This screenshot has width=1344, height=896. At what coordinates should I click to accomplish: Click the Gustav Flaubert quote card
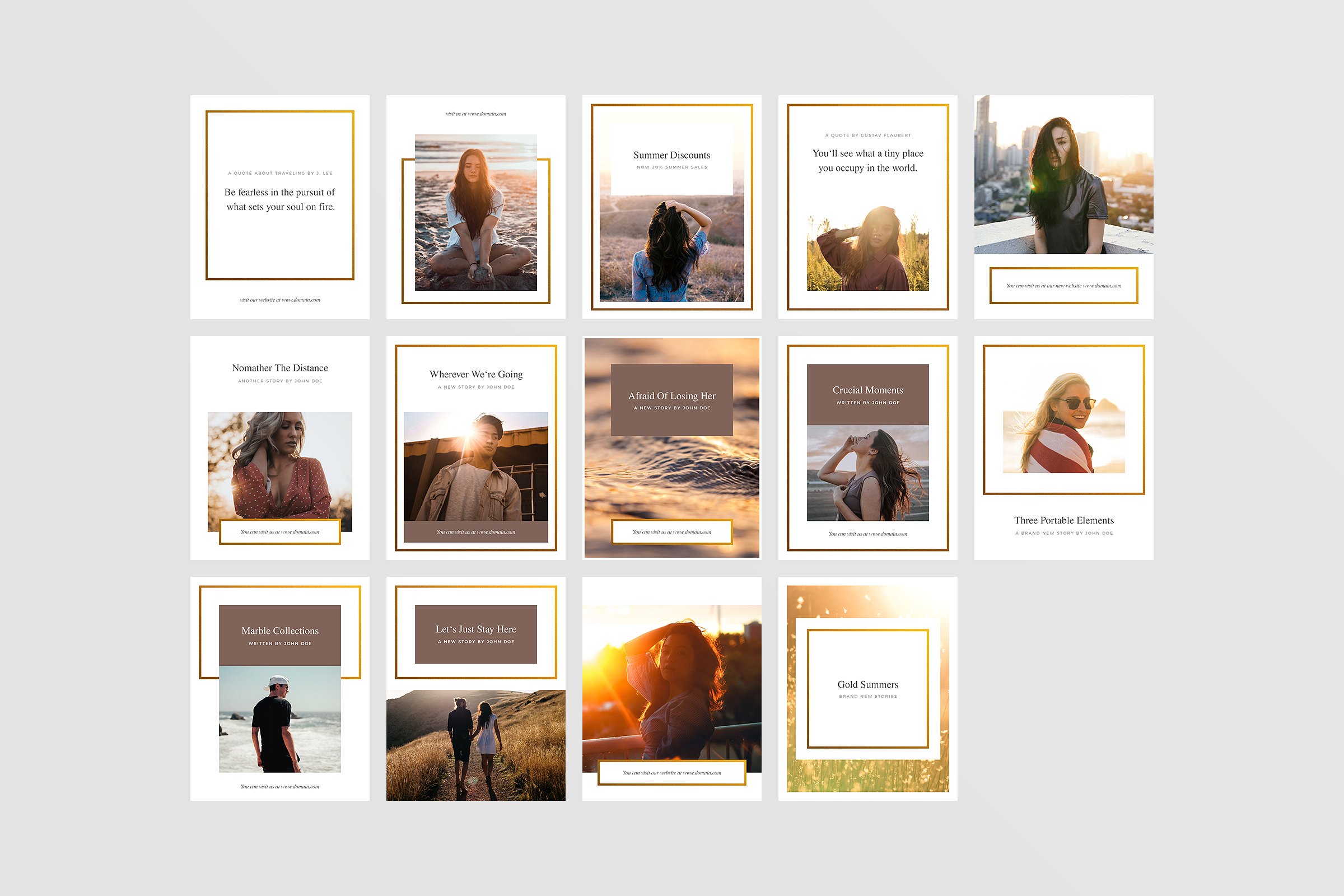point(867,161)
